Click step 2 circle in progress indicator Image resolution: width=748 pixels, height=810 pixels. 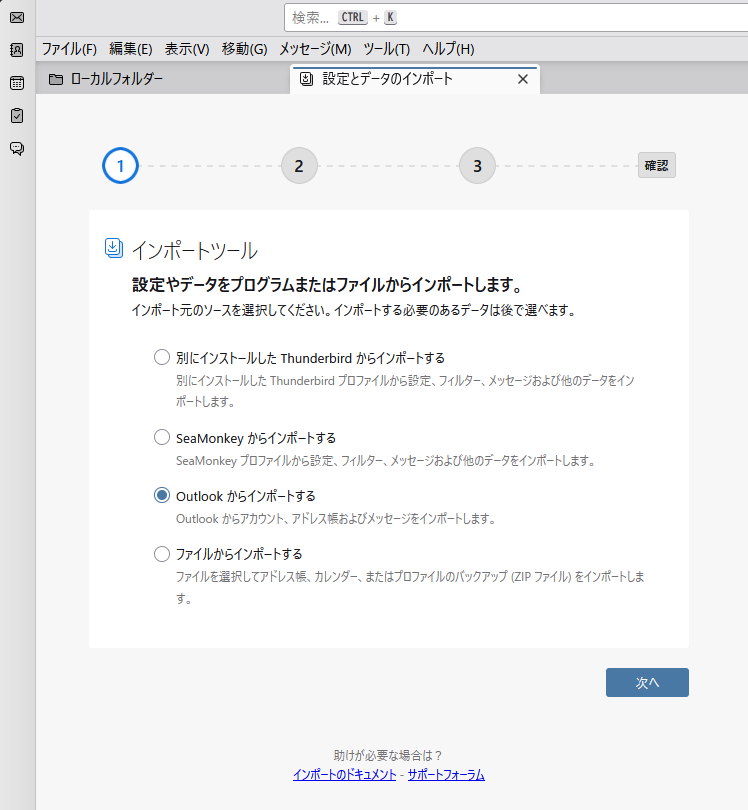coord(299,166)
